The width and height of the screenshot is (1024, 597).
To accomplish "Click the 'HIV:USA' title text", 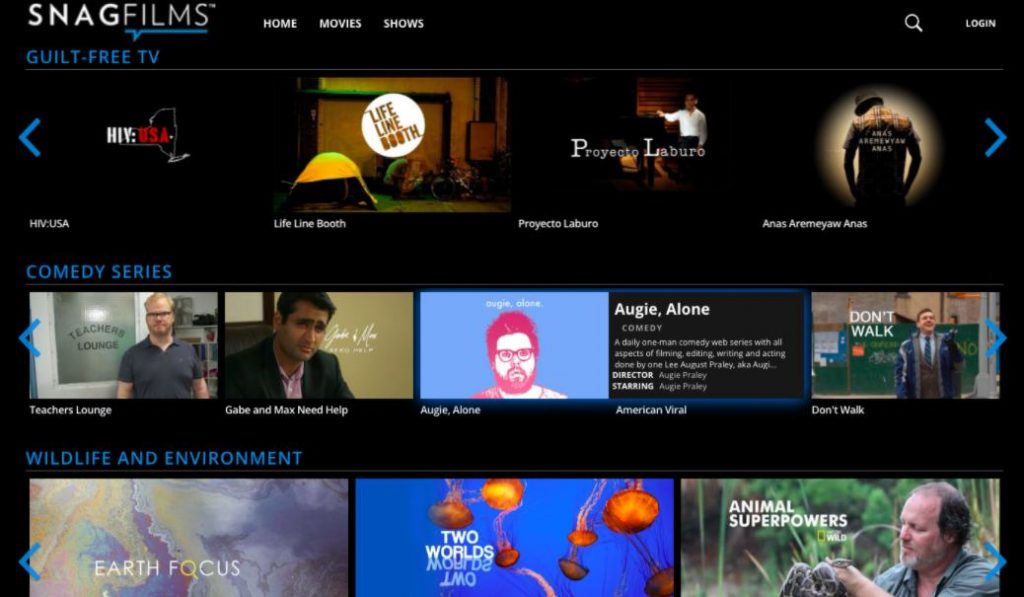I will pos(49,223).
